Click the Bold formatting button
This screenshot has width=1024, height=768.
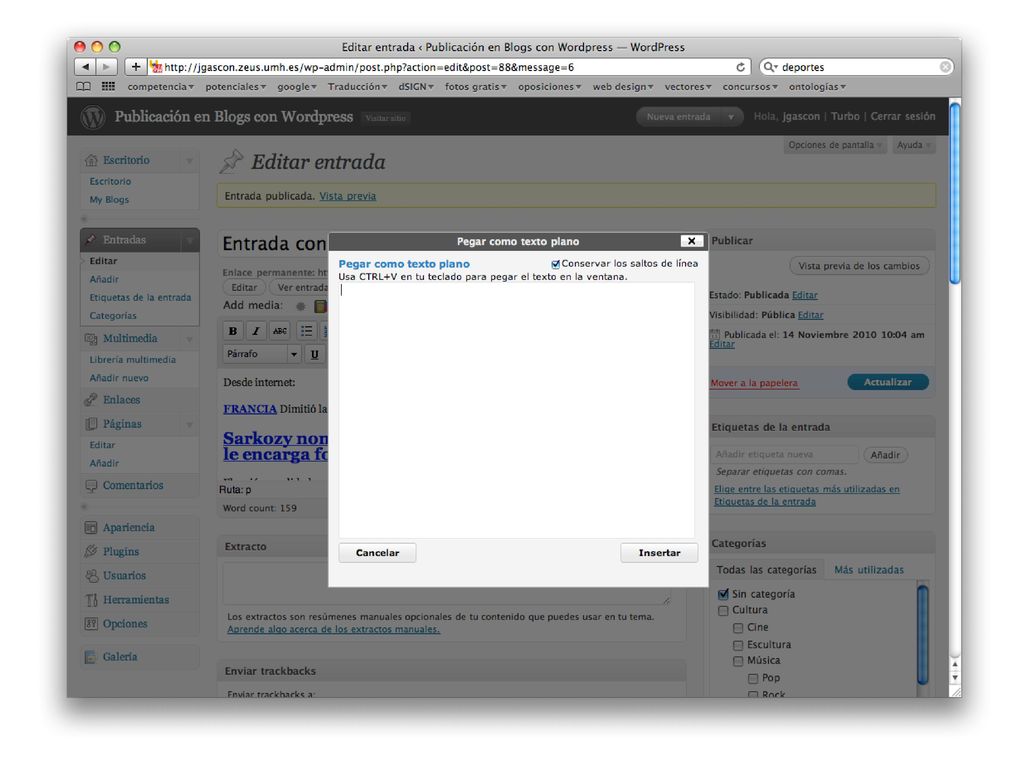click(232, 331)
